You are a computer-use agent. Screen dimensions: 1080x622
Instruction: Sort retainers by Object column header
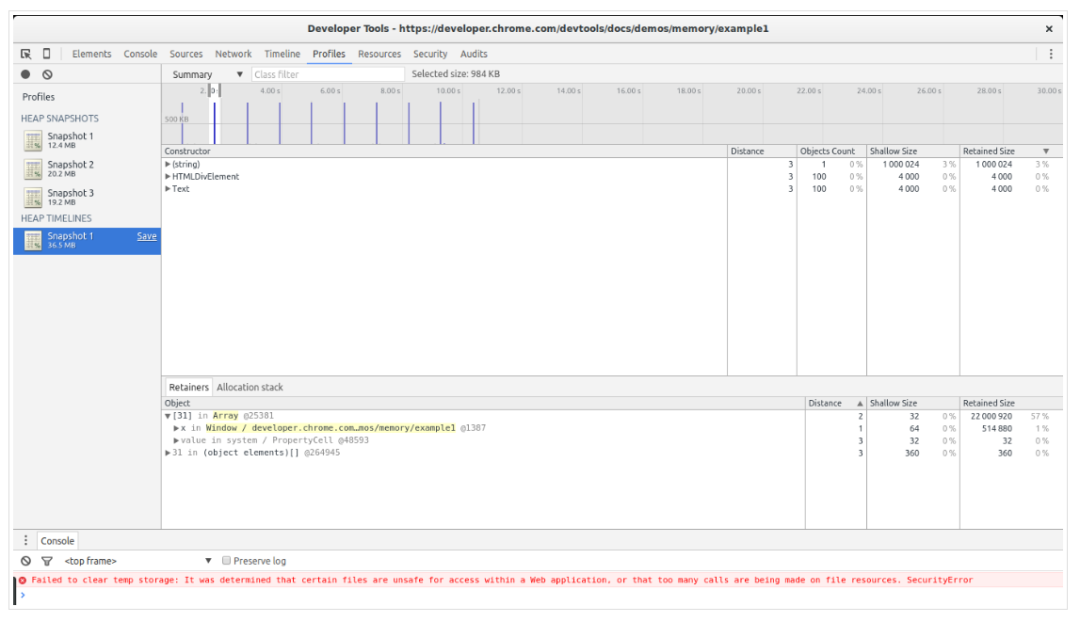(484, 404)
